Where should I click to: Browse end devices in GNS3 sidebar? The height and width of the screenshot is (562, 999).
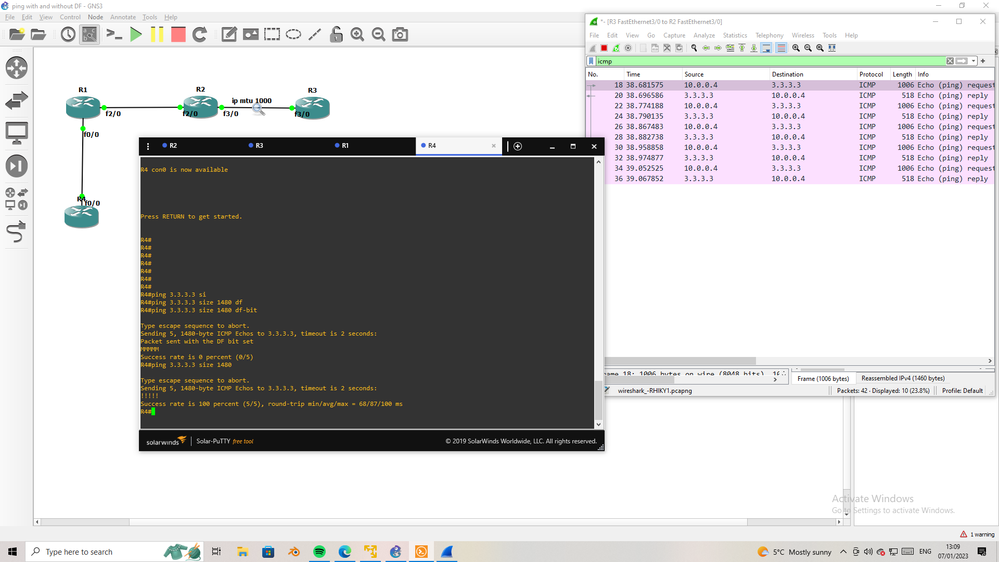coord(17,133)
